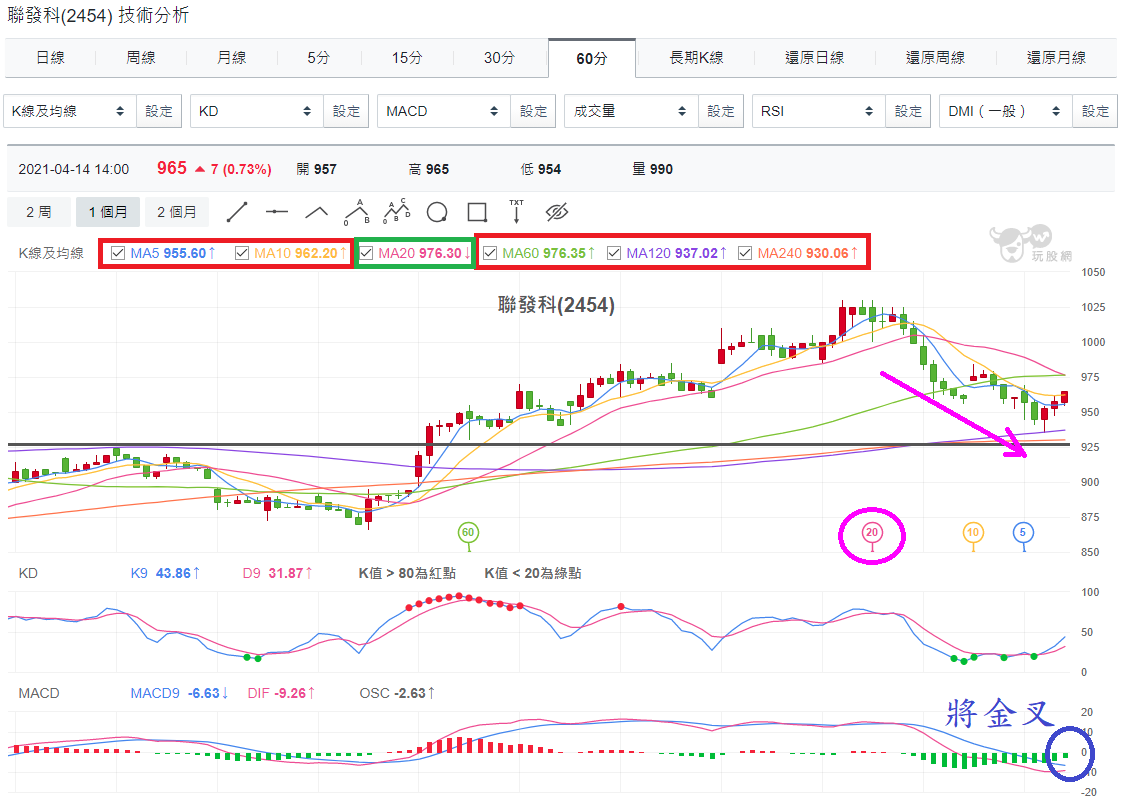This screenshot has height=800, width=1125.
Task: Uncheck the MA5 moving average checkbox
Action: [118, 253]
